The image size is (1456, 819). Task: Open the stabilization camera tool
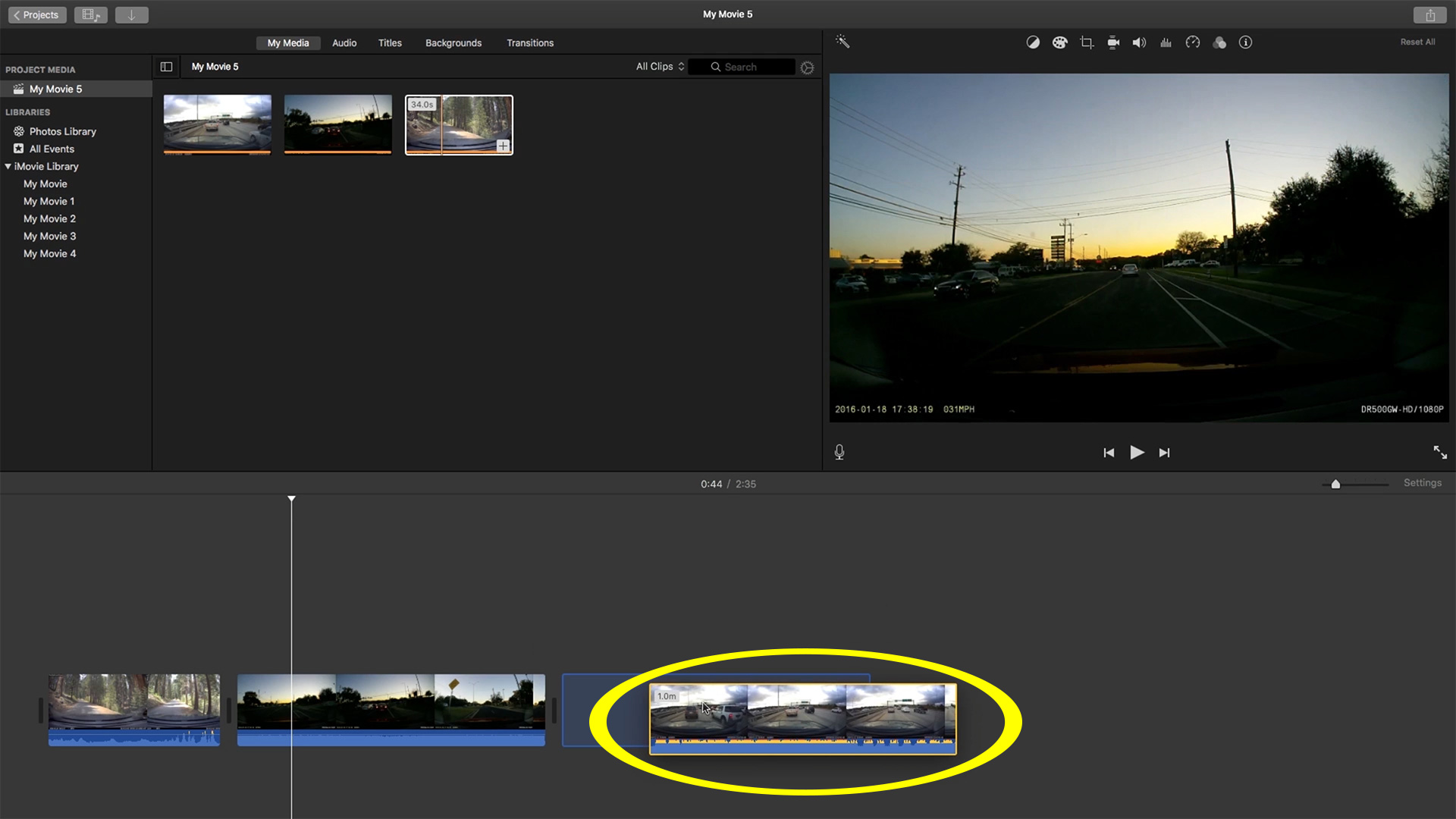[1113, 42]
